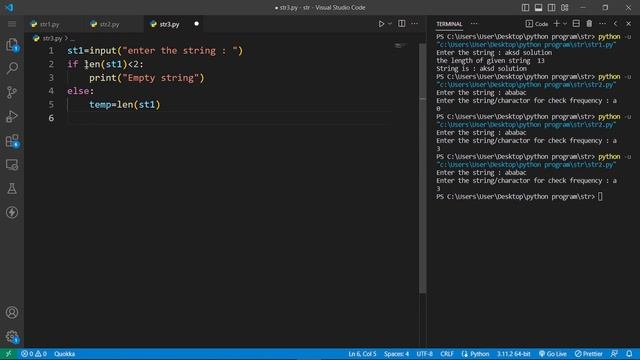Open the Remote Explorer view

12,164
